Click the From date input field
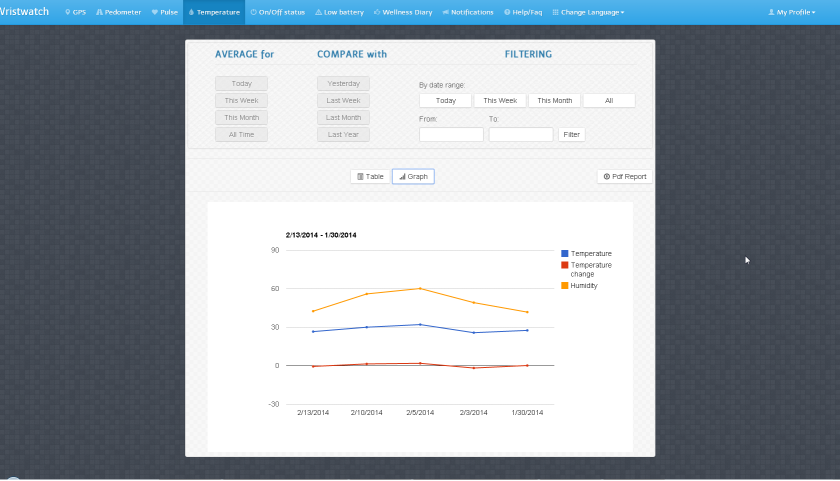Image resolution: width=840 pixels, height=481 pixels. click(451, 134)
